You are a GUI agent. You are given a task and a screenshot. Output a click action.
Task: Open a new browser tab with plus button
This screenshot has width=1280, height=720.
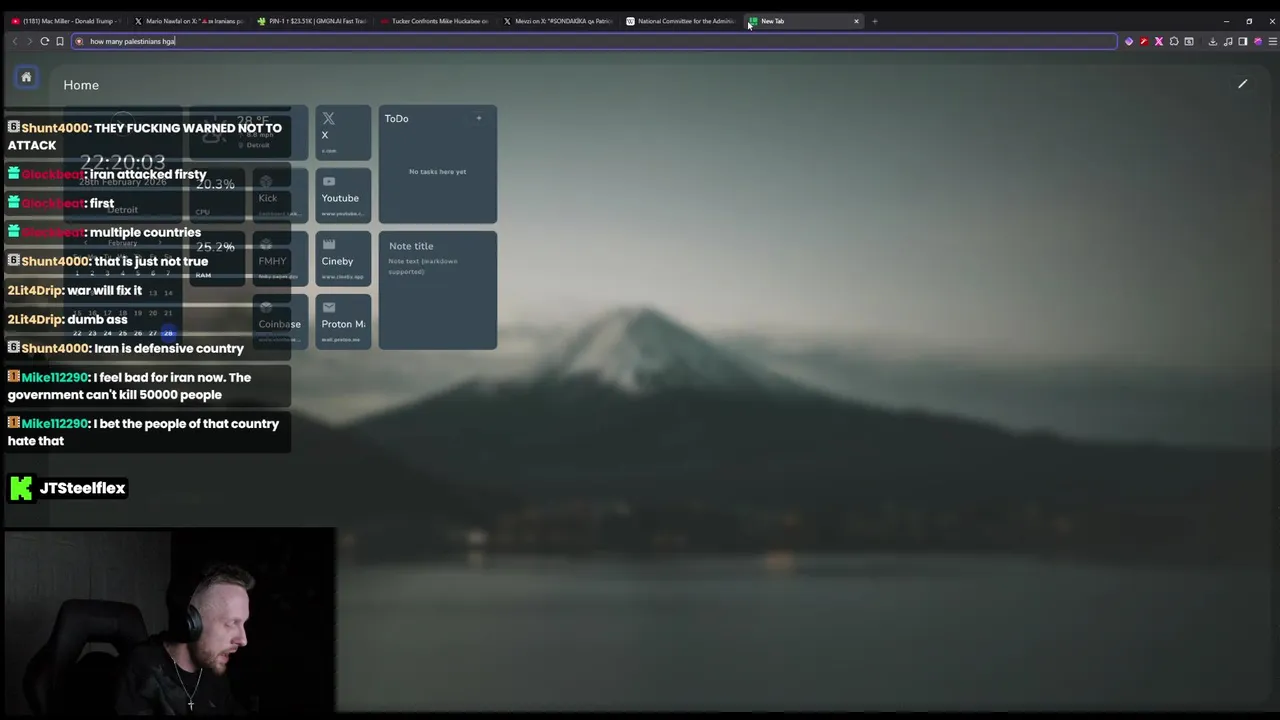click(x=874, y=21)
